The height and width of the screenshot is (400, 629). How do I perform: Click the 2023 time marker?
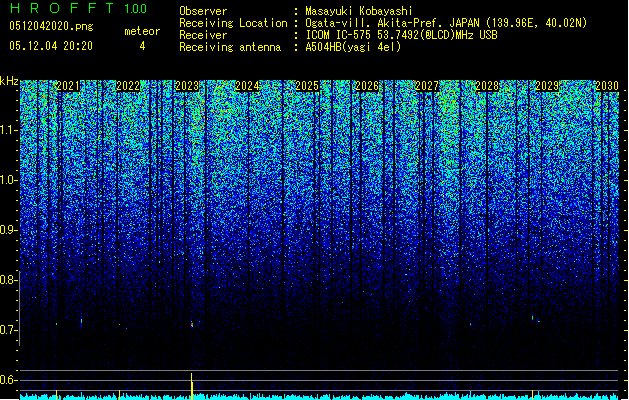(x=187, y=86)
